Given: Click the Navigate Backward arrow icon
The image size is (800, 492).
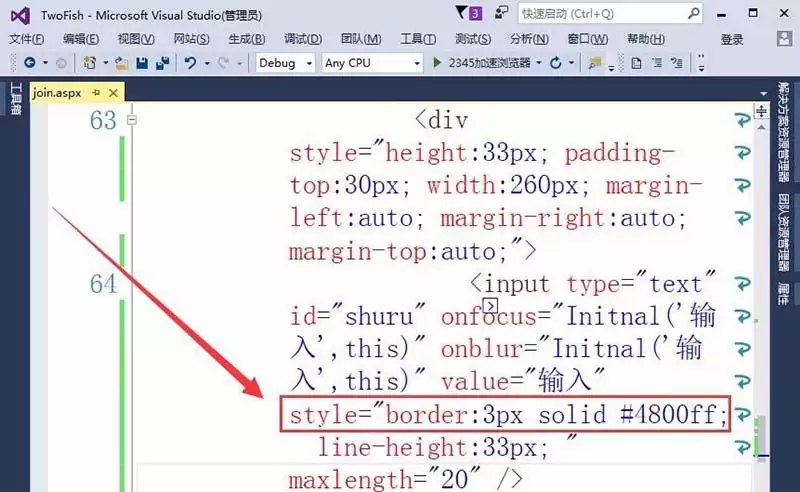Looking at the screenshot, I should (x=29, y=63).
